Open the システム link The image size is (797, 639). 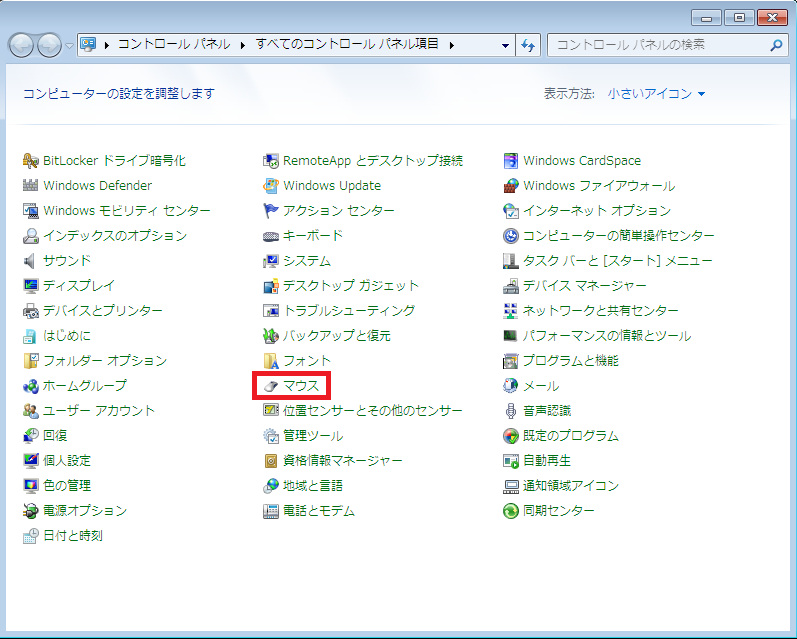pyautogui.click(x=307, y=261)
